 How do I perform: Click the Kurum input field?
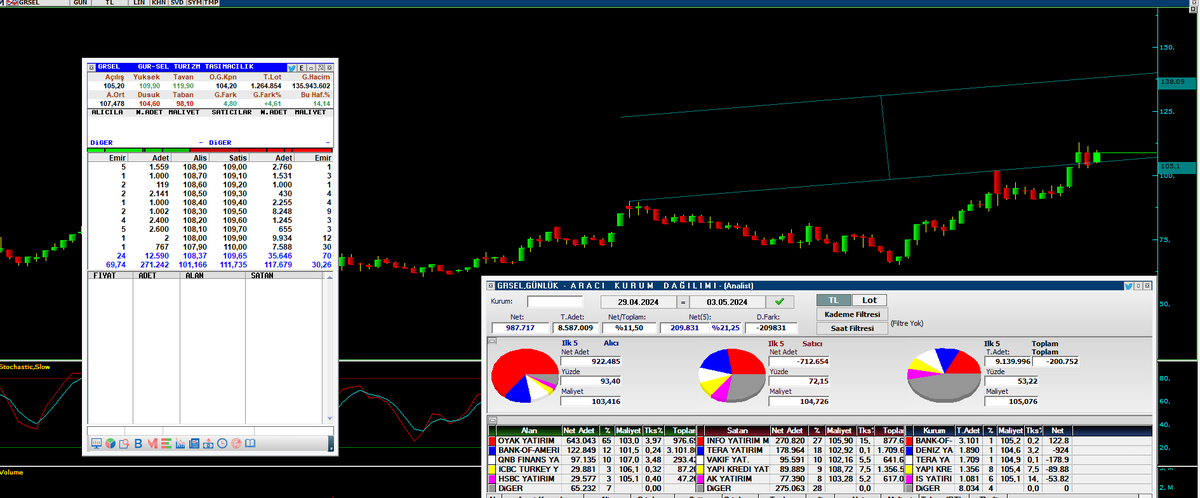tap(555, 302)
